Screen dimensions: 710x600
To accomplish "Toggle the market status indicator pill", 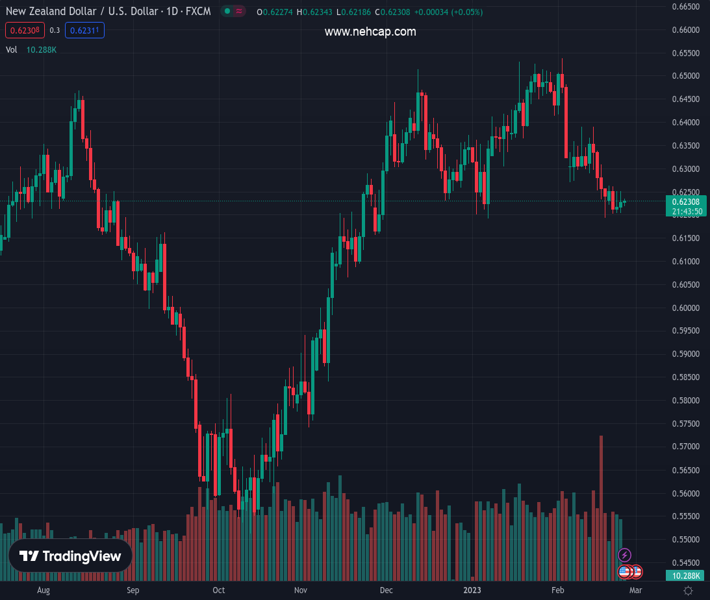I will (233, 12).
